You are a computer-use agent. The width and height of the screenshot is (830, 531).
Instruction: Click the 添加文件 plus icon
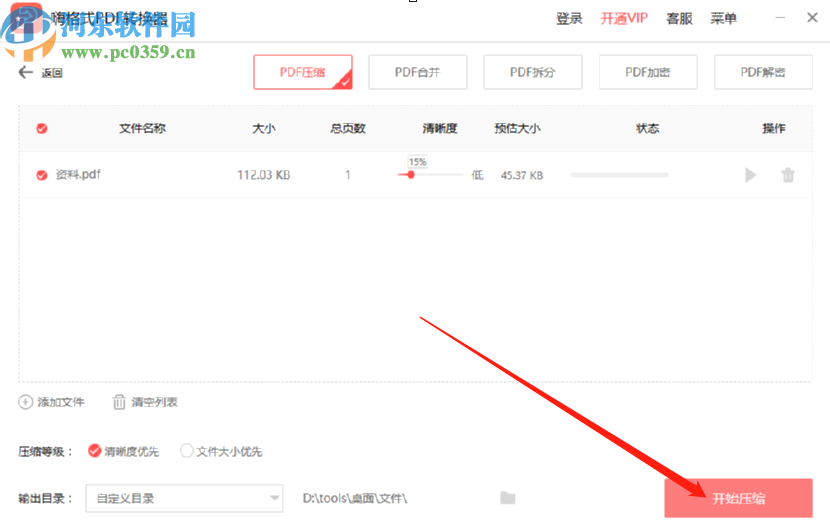pos(25,402)
